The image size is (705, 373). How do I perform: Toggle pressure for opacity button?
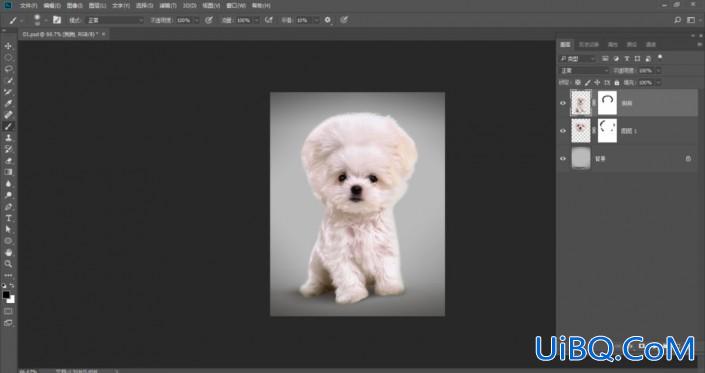(209, 20)
